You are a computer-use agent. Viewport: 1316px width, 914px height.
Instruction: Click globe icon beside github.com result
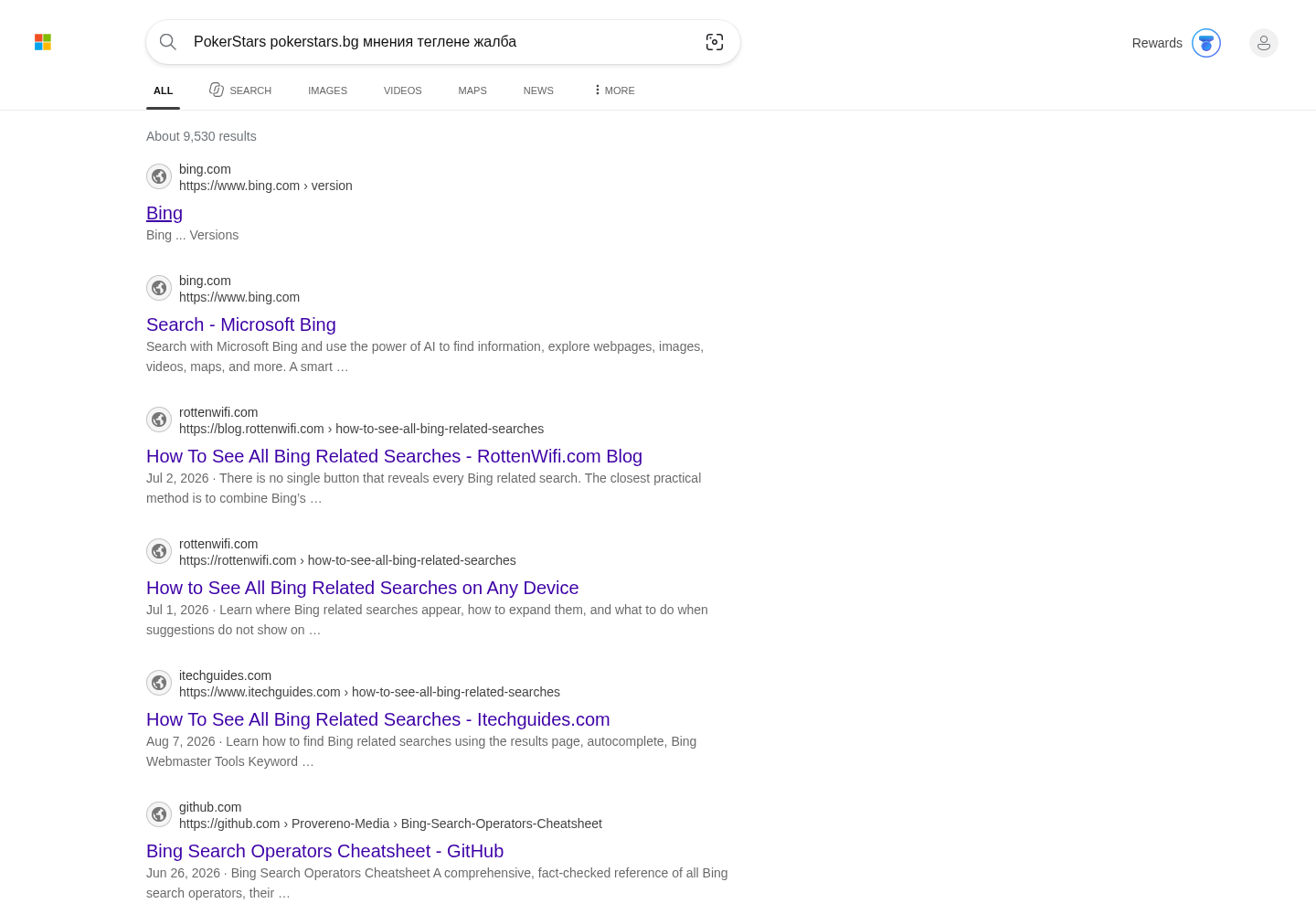coord(159,814)
